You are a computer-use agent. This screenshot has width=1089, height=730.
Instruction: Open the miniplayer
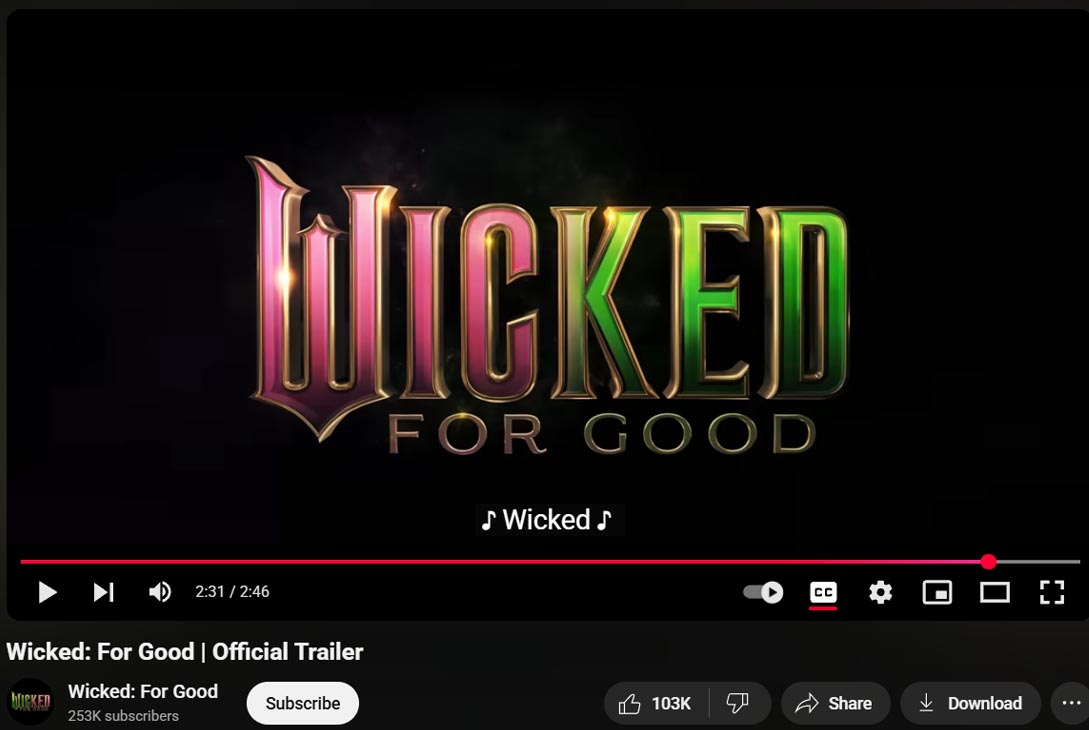tap(937, 592)
